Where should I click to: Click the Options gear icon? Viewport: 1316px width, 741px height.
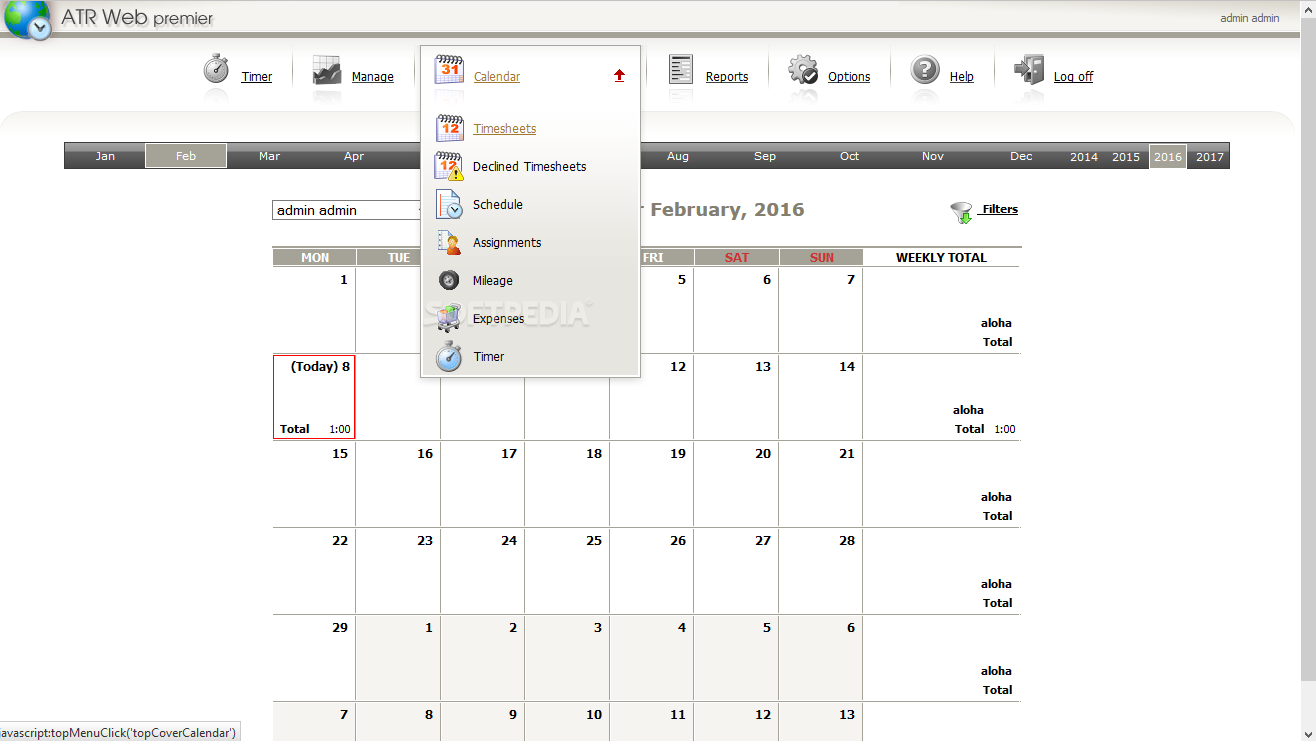pos(803,70)
